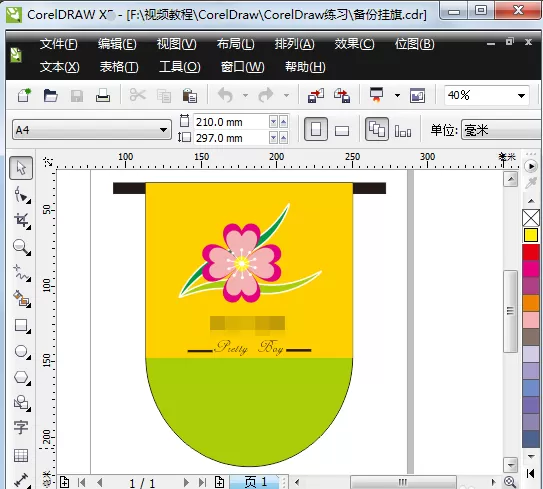Save the document with the floppy icon

tap(77, 96)
